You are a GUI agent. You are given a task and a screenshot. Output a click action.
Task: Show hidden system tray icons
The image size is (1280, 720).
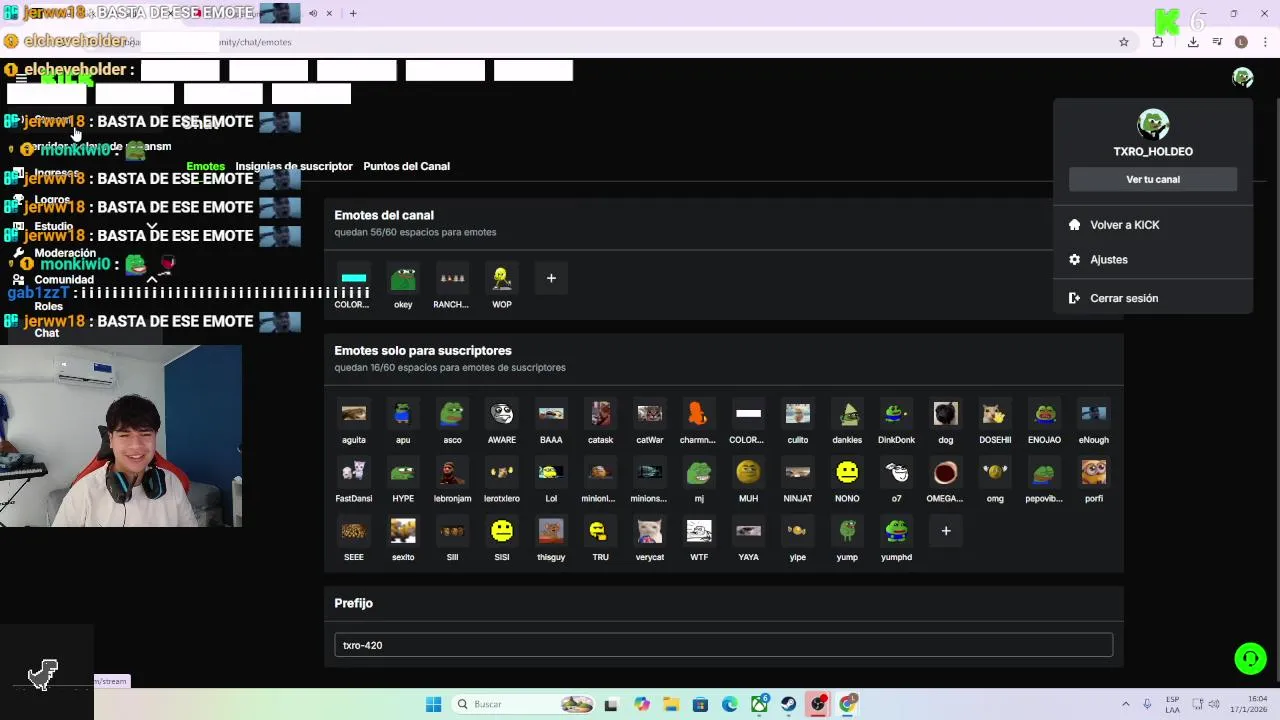coord(1125,704)
